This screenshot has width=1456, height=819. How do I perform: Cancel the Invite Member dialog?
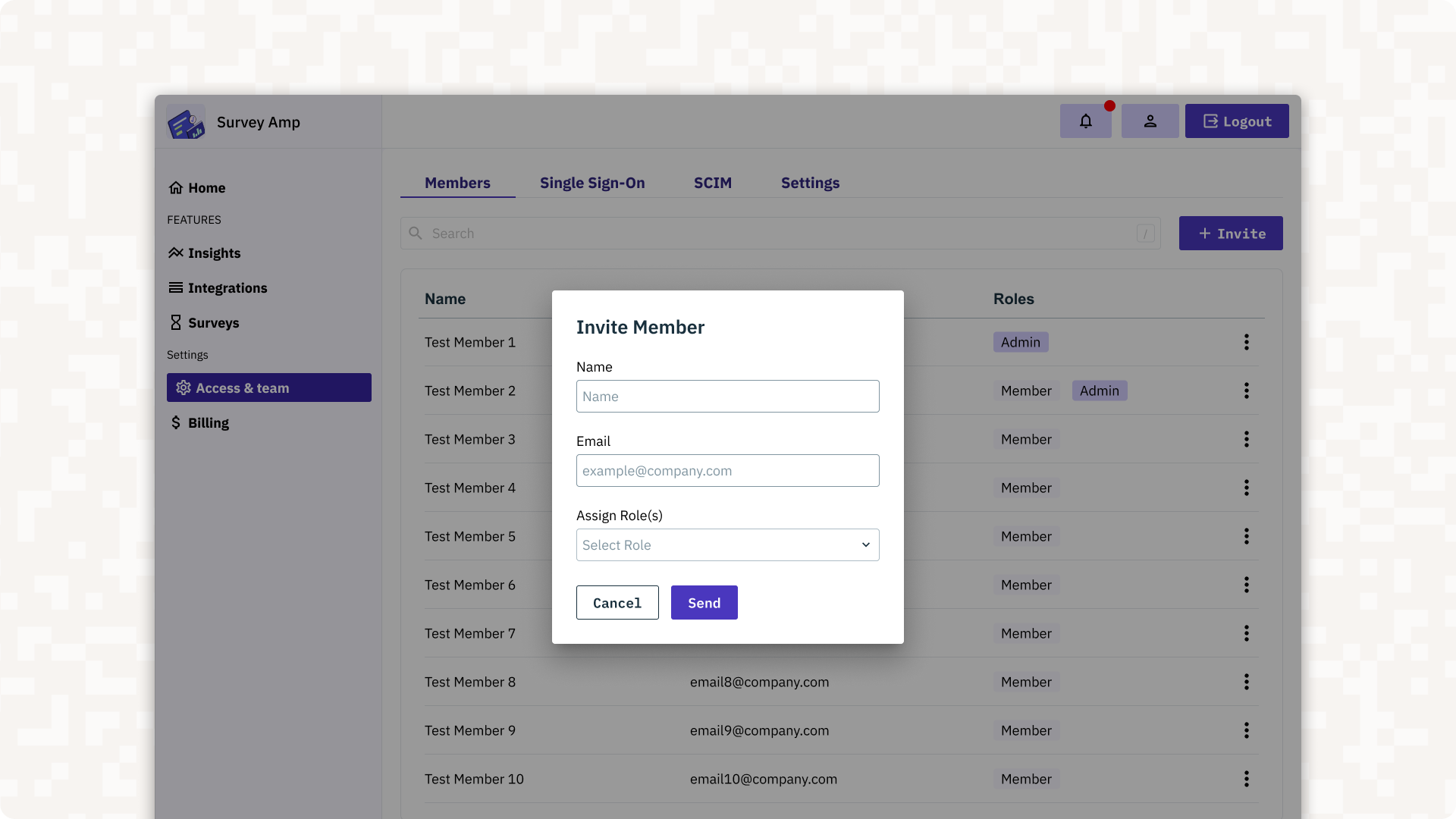[x=617, y=603]
